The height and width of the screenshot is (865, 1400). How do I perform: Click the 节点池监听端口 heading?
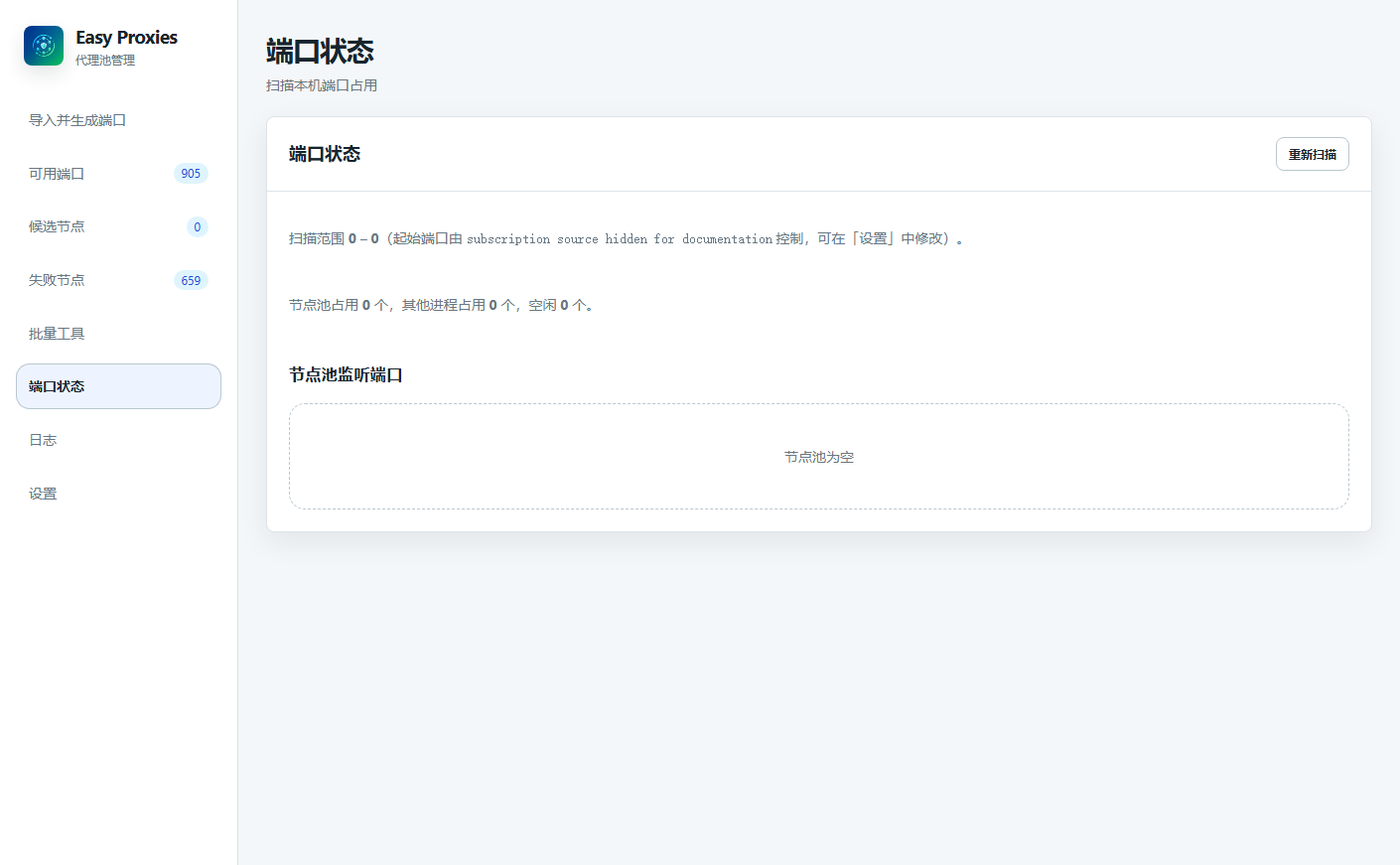click(x=346, y=374)
